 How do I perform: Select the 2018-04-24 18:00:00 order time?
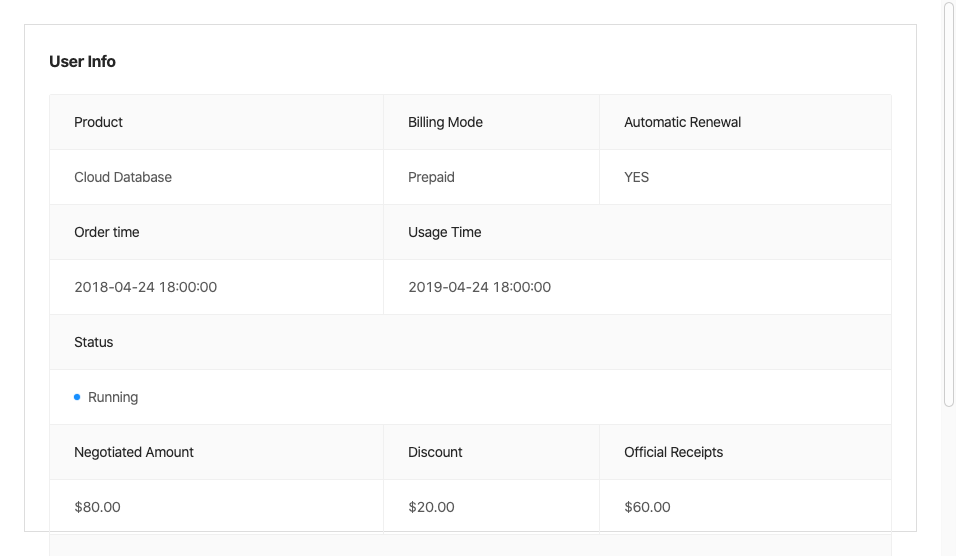point(145,287)
